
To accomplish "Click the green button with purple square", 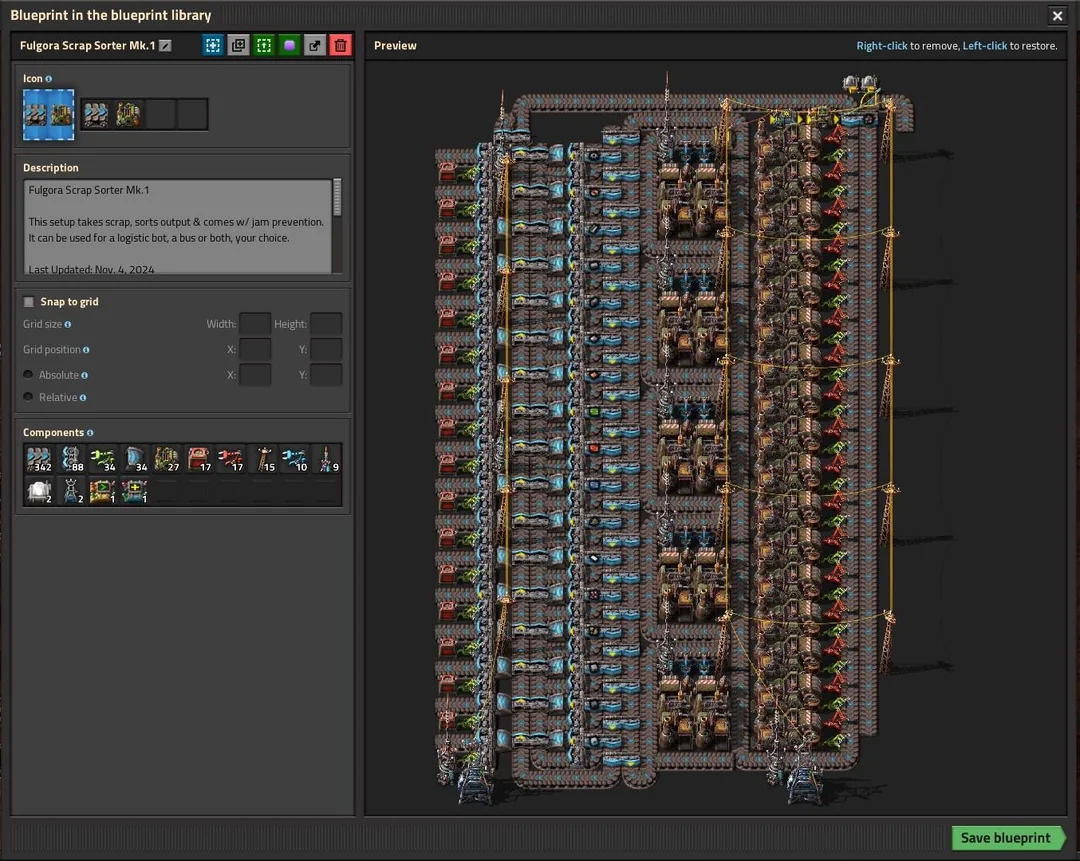I will 289,45.
